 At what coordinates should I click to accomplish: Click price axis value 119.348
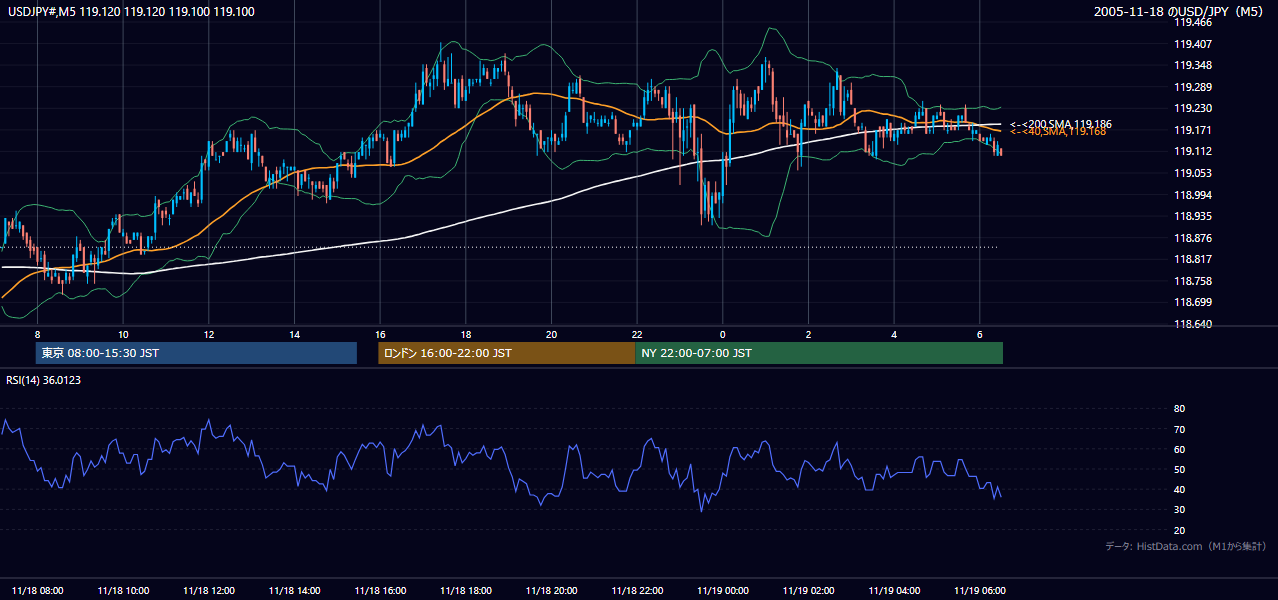tap(1193, 65)
